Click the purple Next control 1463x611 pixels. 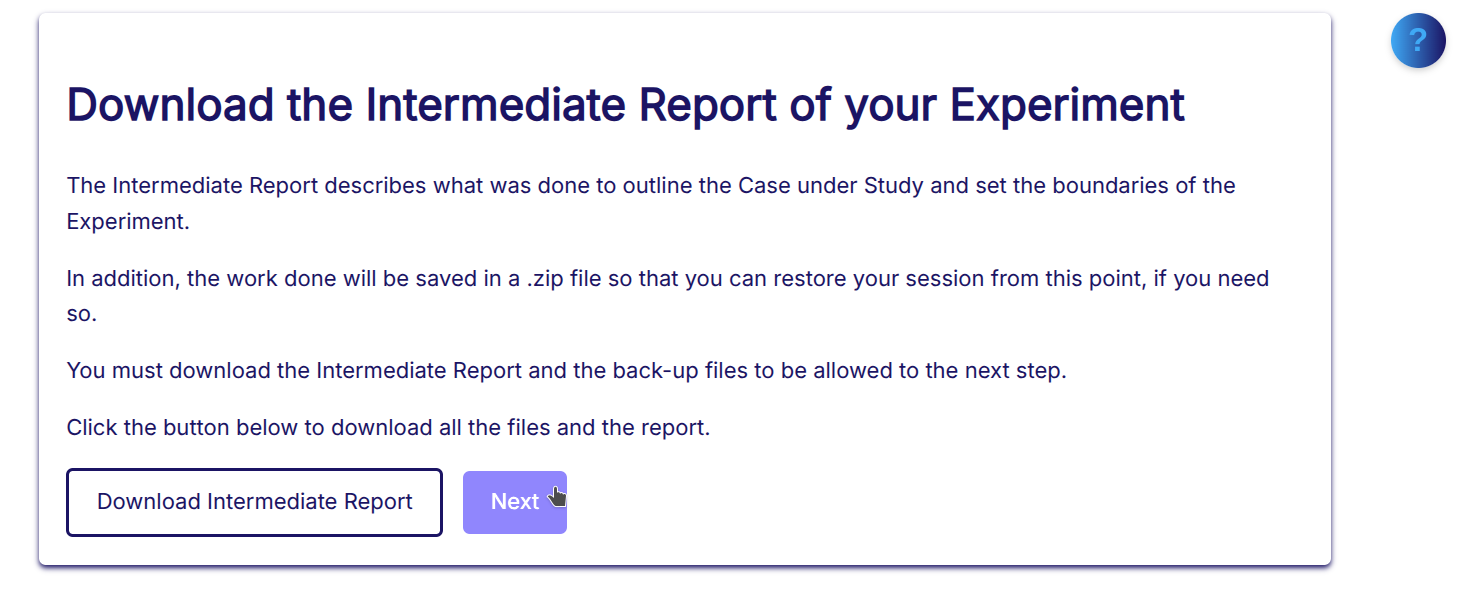tap(514, 501)
